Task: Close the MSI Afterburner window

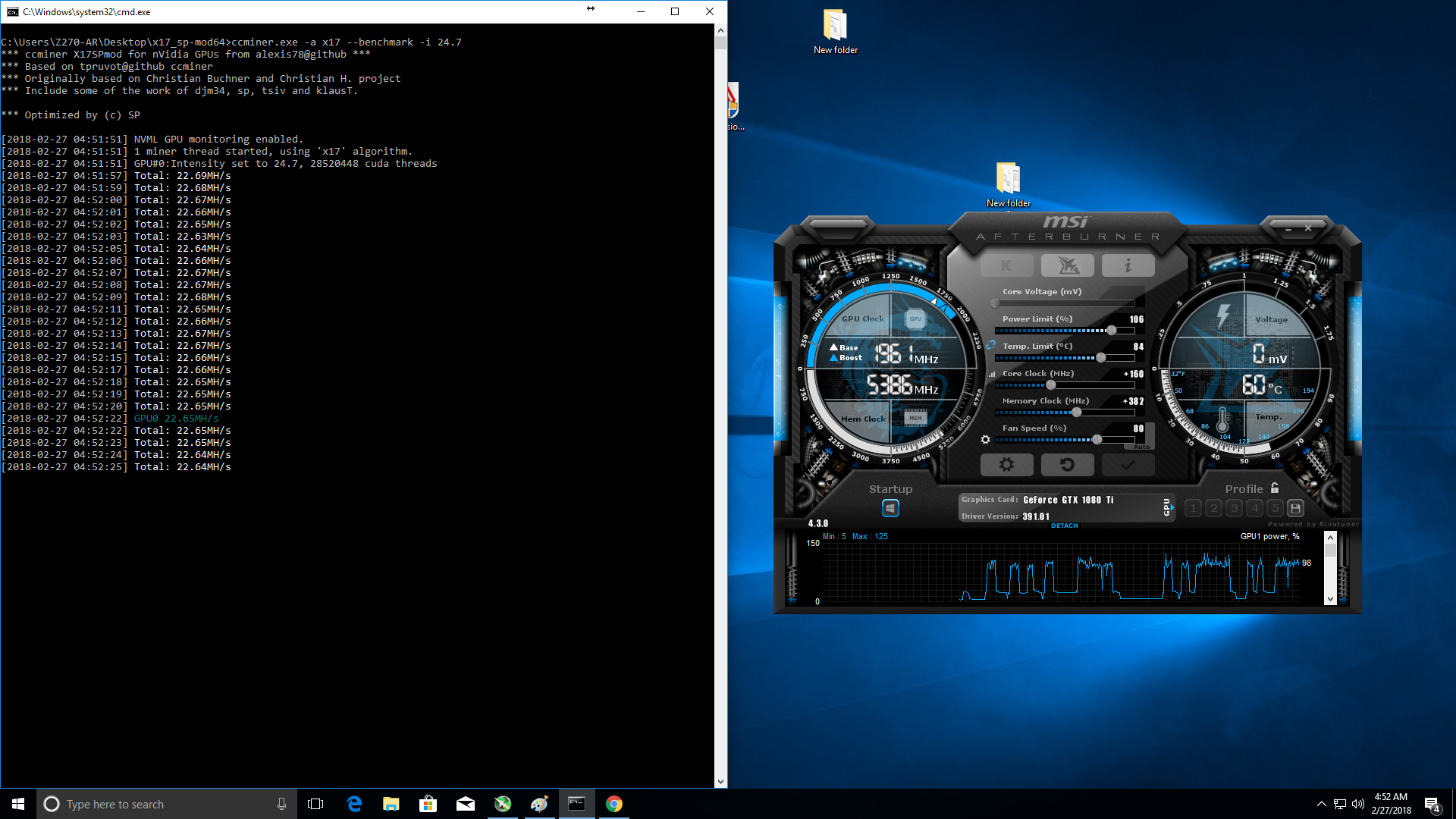Action: (1308, 228)
